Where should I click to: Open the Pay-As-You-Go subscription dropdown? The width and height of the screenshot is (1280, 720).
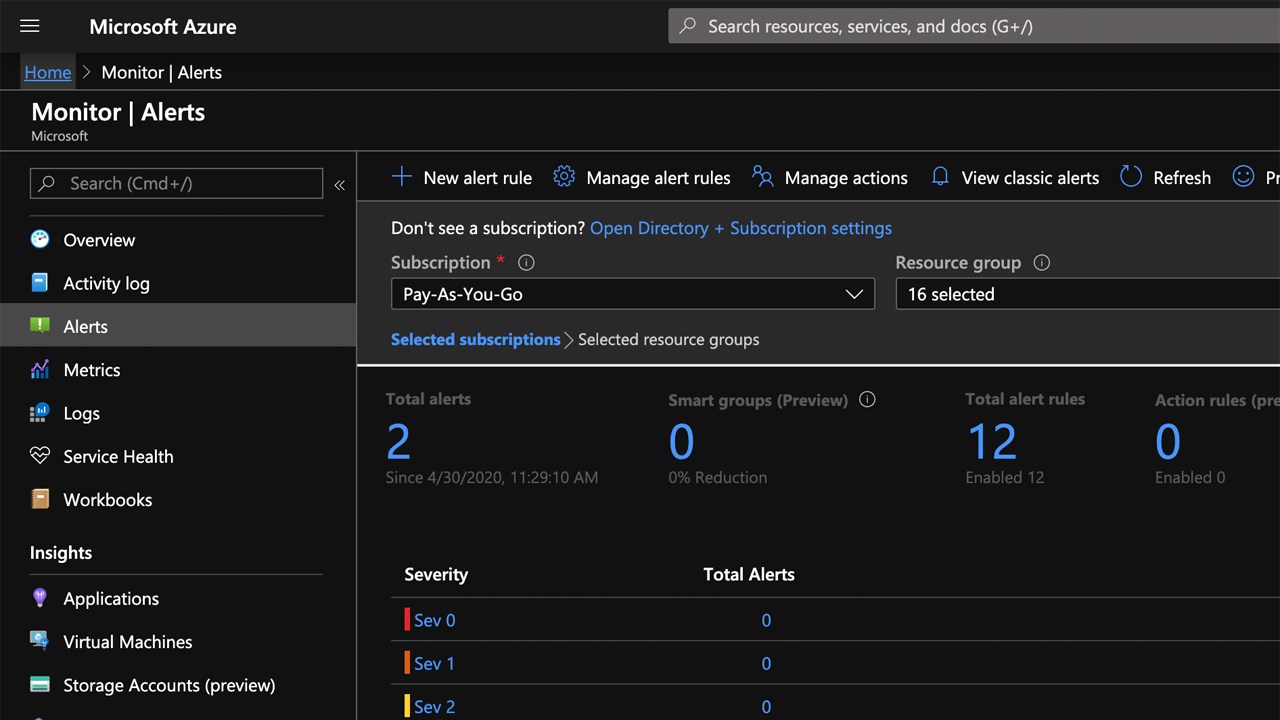pos(633,294)
